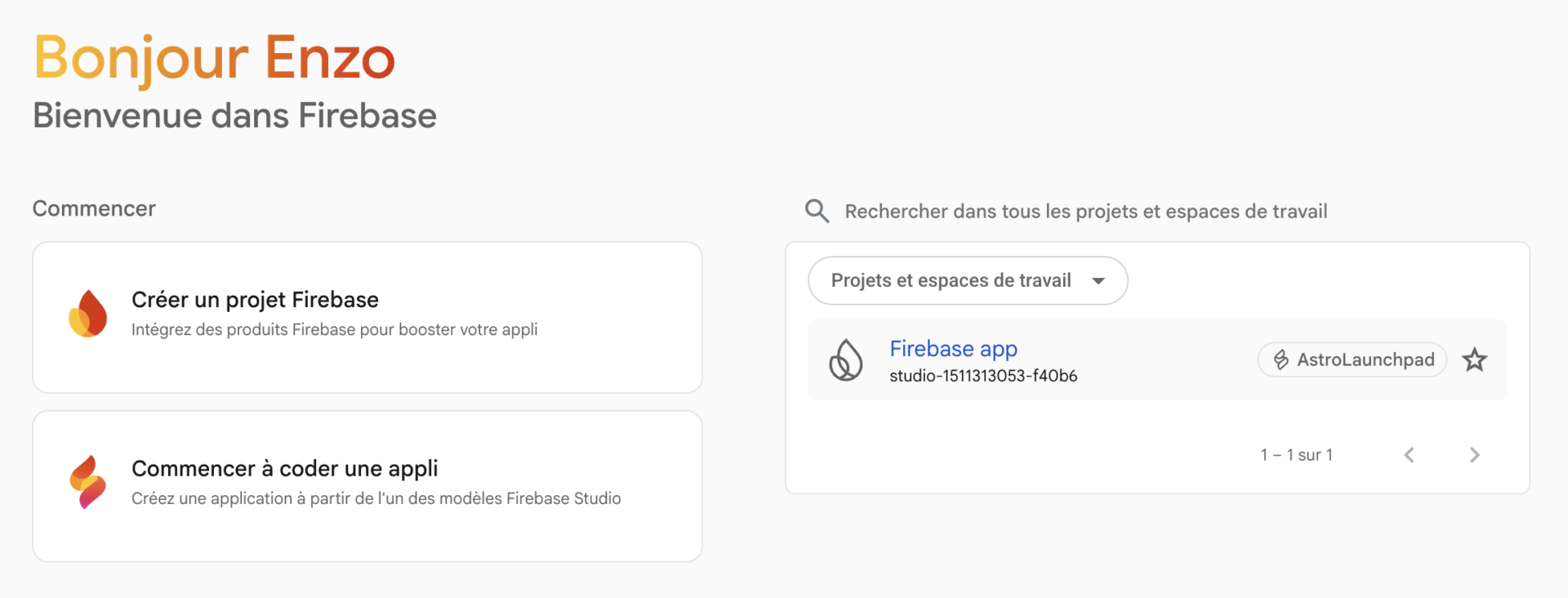The height and width of the screenshot is (598, 1568).
Task: Star the Firebase app project
Action: tap(1474, 359)
